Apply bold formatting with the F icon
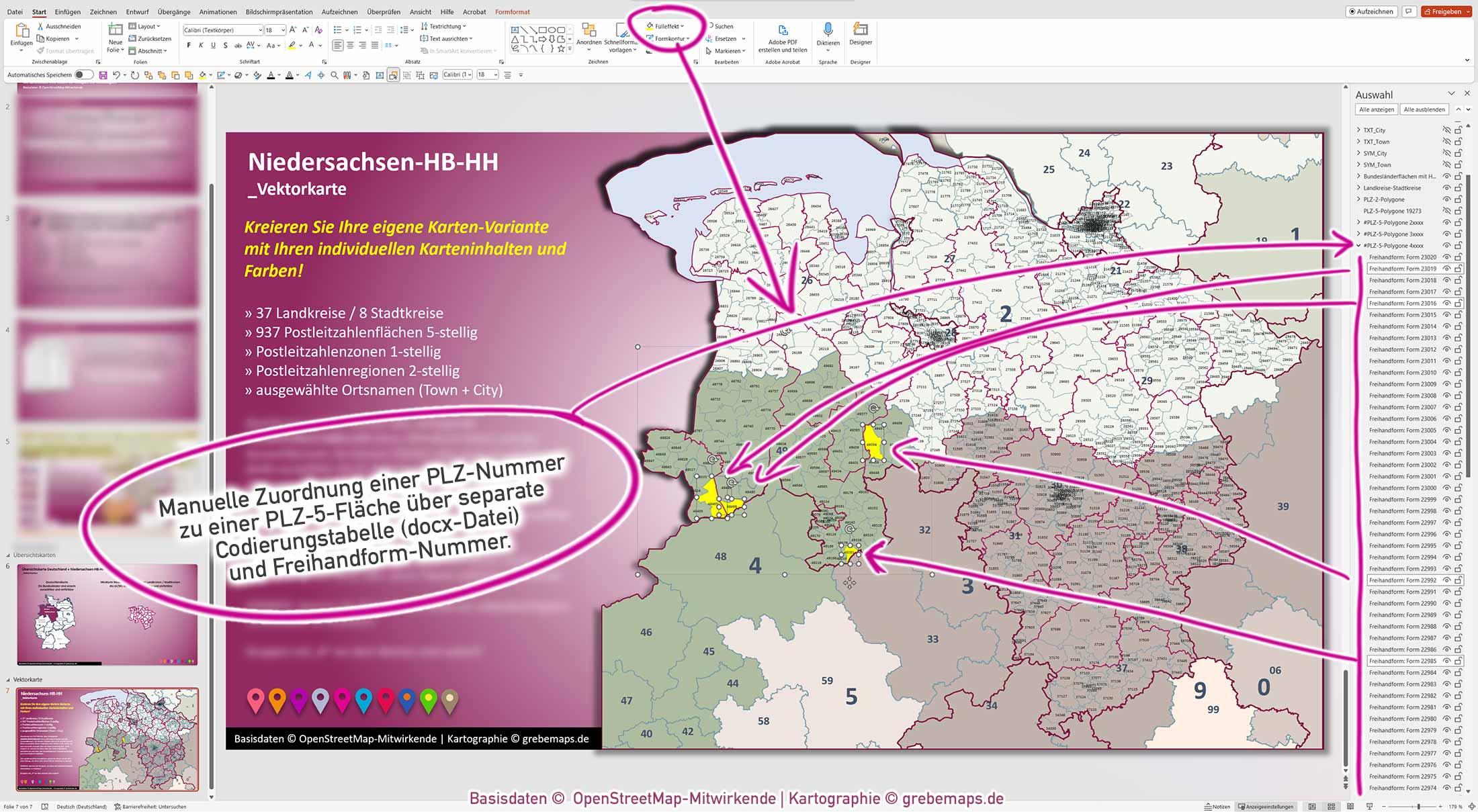The image size is (1478, 812). click(x=189, y=46)
